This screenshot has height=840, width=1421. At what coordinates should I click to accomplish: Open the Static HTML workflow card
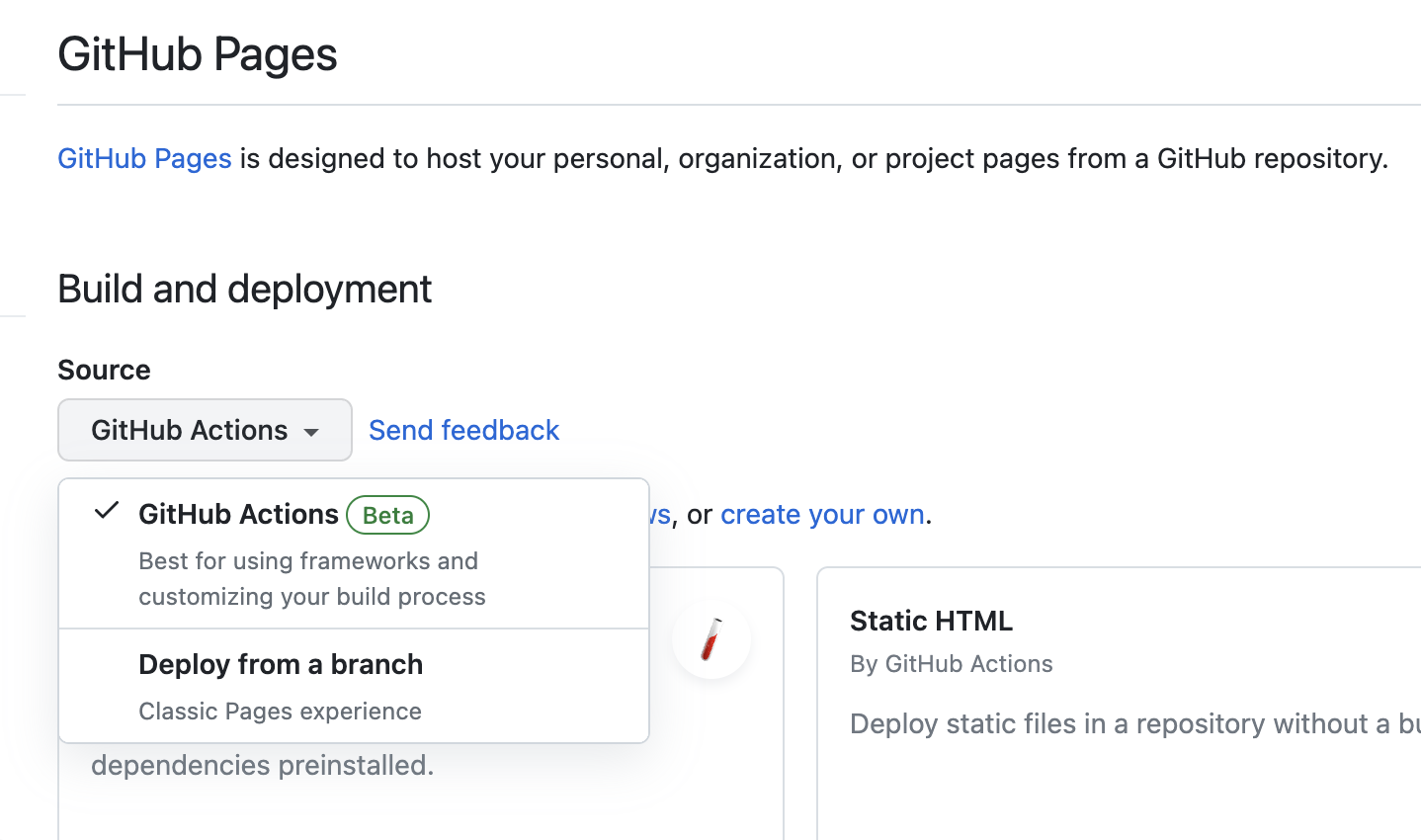[x=1119, y=704]
